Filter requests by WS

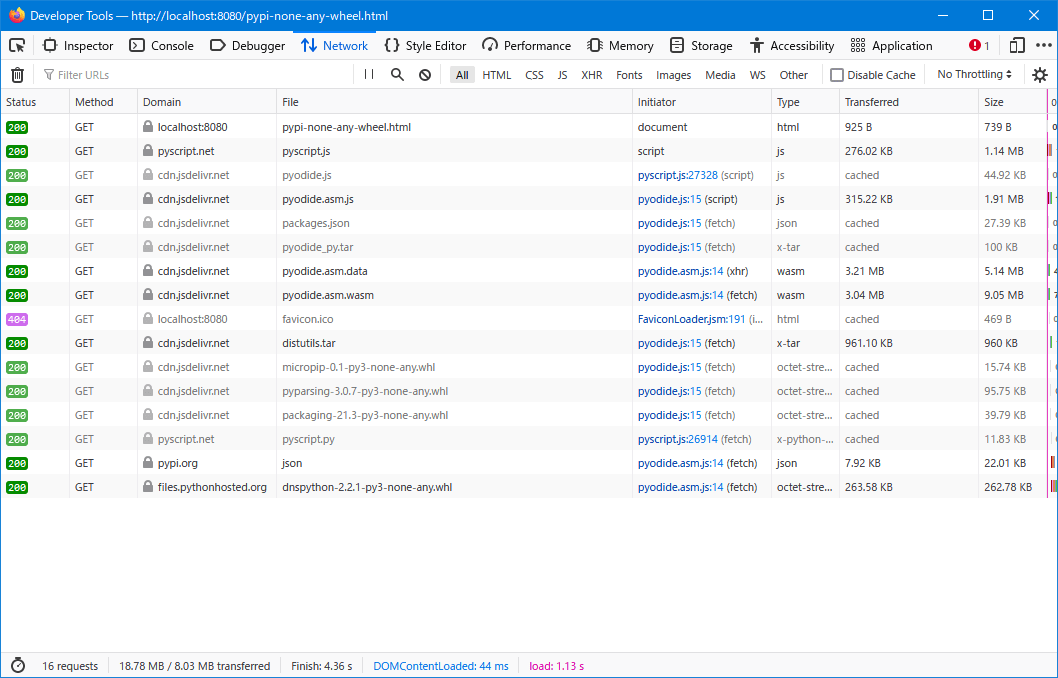click(x=758, y=75)
